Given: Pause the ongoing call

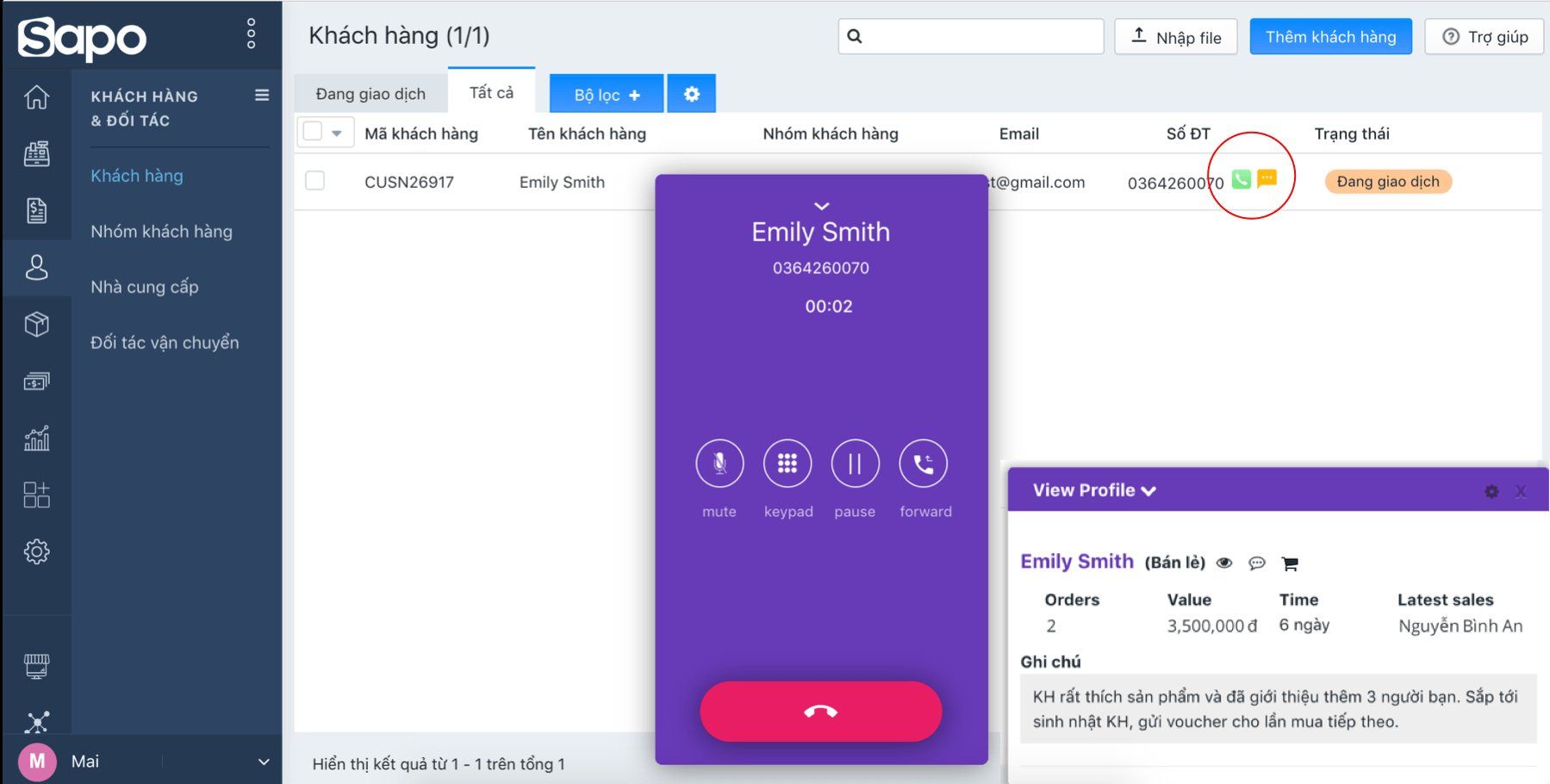Looking at the screenshot, I should point(855,464).
